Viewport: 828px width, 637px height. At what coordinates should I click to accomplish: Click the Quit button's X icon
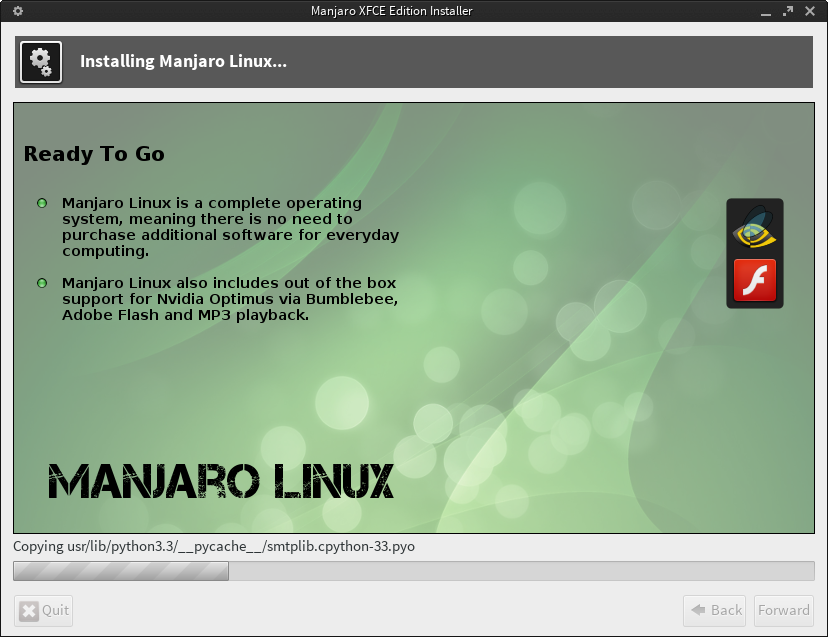pyautogui.click(x=29, y=611)
